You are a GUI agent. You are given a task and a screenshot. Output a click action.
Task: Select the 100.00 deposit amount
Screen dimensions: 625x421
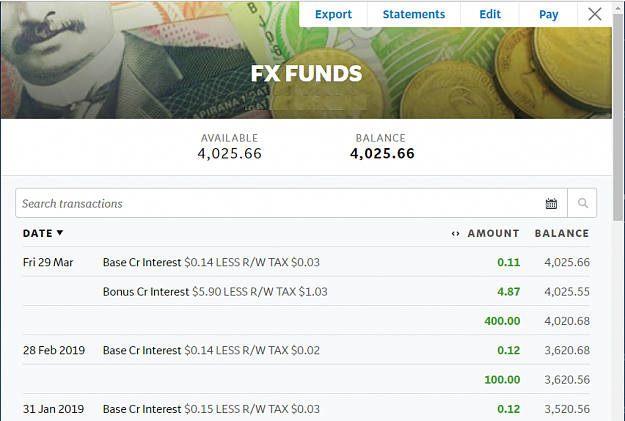coord(502,380)
